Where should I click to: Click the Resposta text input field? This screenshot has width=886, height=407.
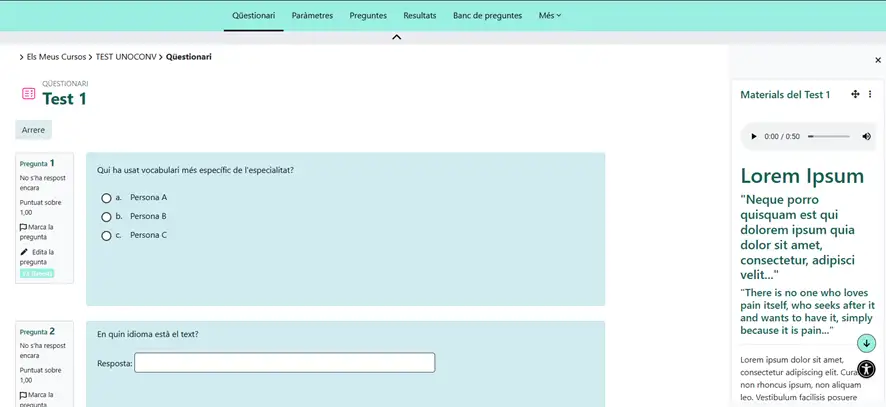pyautogui.click(x=284, y=363)
